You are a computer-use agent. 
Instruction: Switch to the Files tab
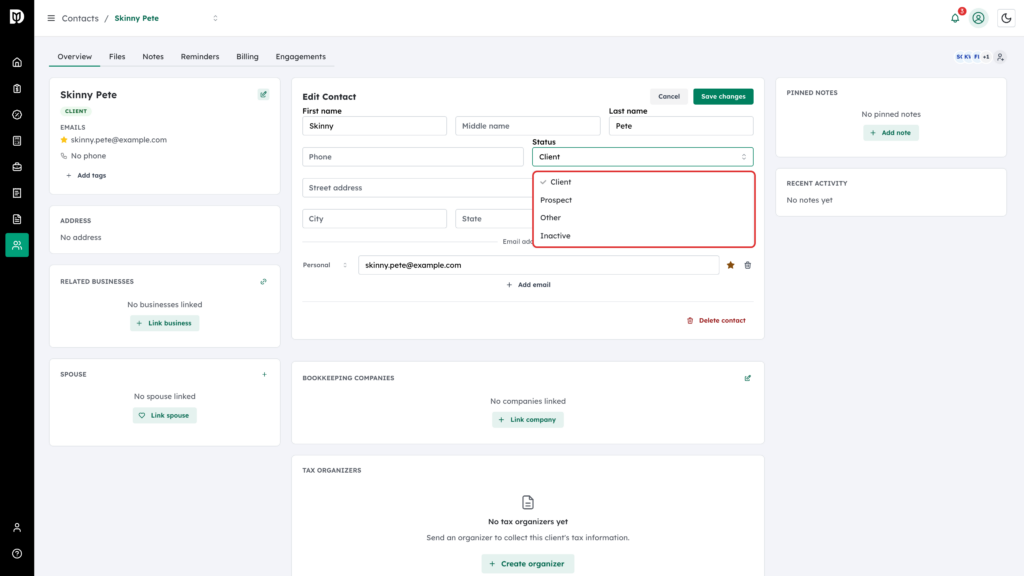117,57
